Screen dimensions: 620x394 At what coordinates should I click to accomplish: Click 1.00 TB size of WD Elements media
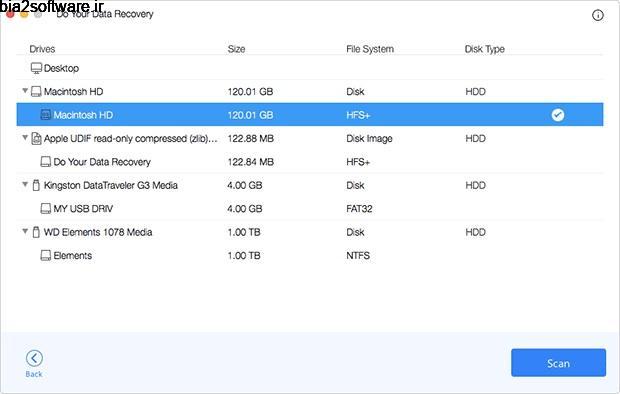(244, 232)
